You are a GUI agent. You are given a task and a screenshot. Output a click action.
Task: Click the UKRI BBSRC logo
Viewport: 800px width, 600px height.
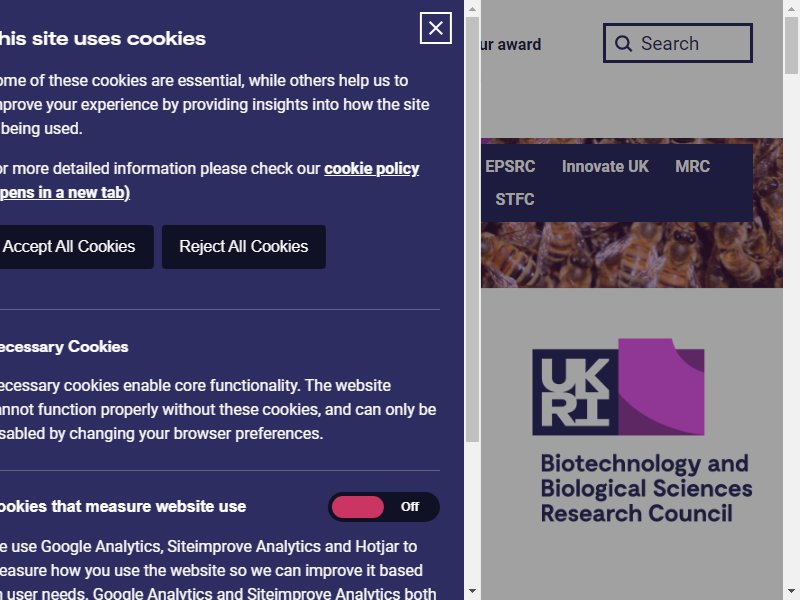(642, 431)
